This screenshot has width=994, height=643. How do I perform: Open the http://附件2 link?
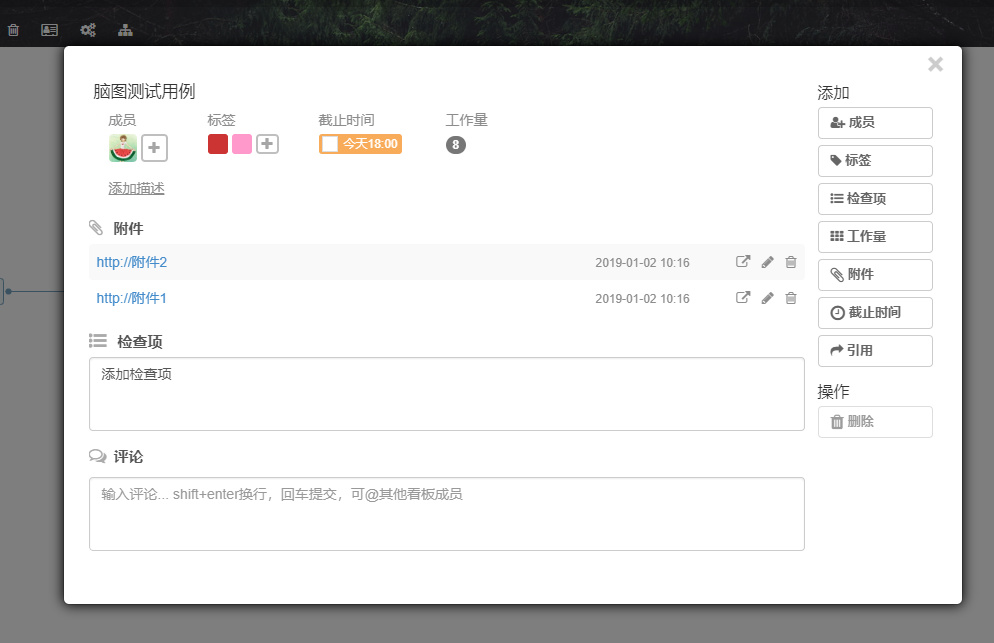pos(132,262)
